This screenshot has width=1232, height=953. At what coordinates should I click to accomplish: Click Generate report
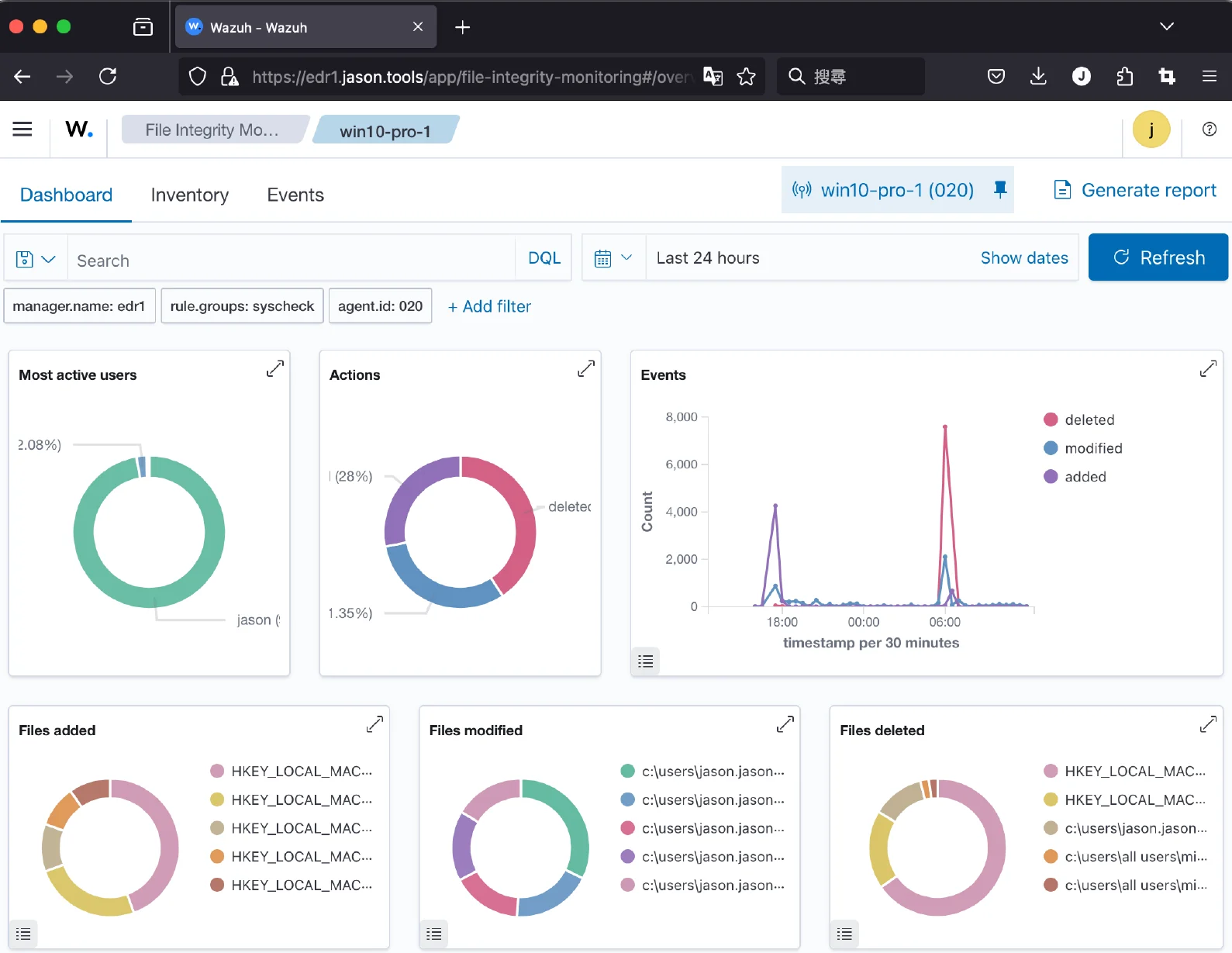[1135, 190]
